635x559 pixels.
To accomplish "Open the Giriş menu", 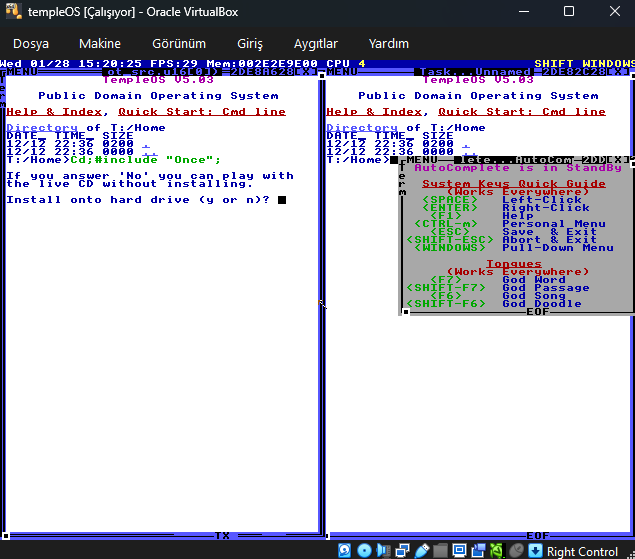I will (x=250, y=43).
